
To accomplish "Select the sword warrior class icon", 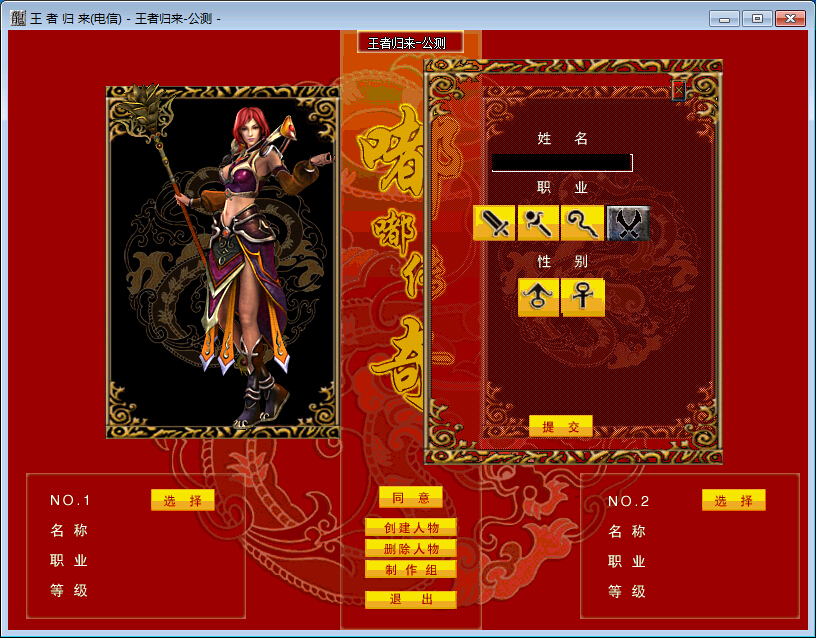I will click(x=494, y=223).
